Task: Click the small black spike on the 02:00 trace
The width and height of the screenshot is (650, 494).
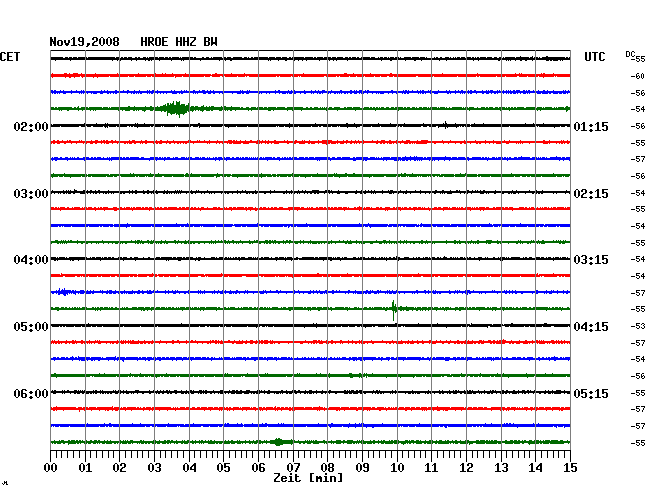Action: [445, 125]
